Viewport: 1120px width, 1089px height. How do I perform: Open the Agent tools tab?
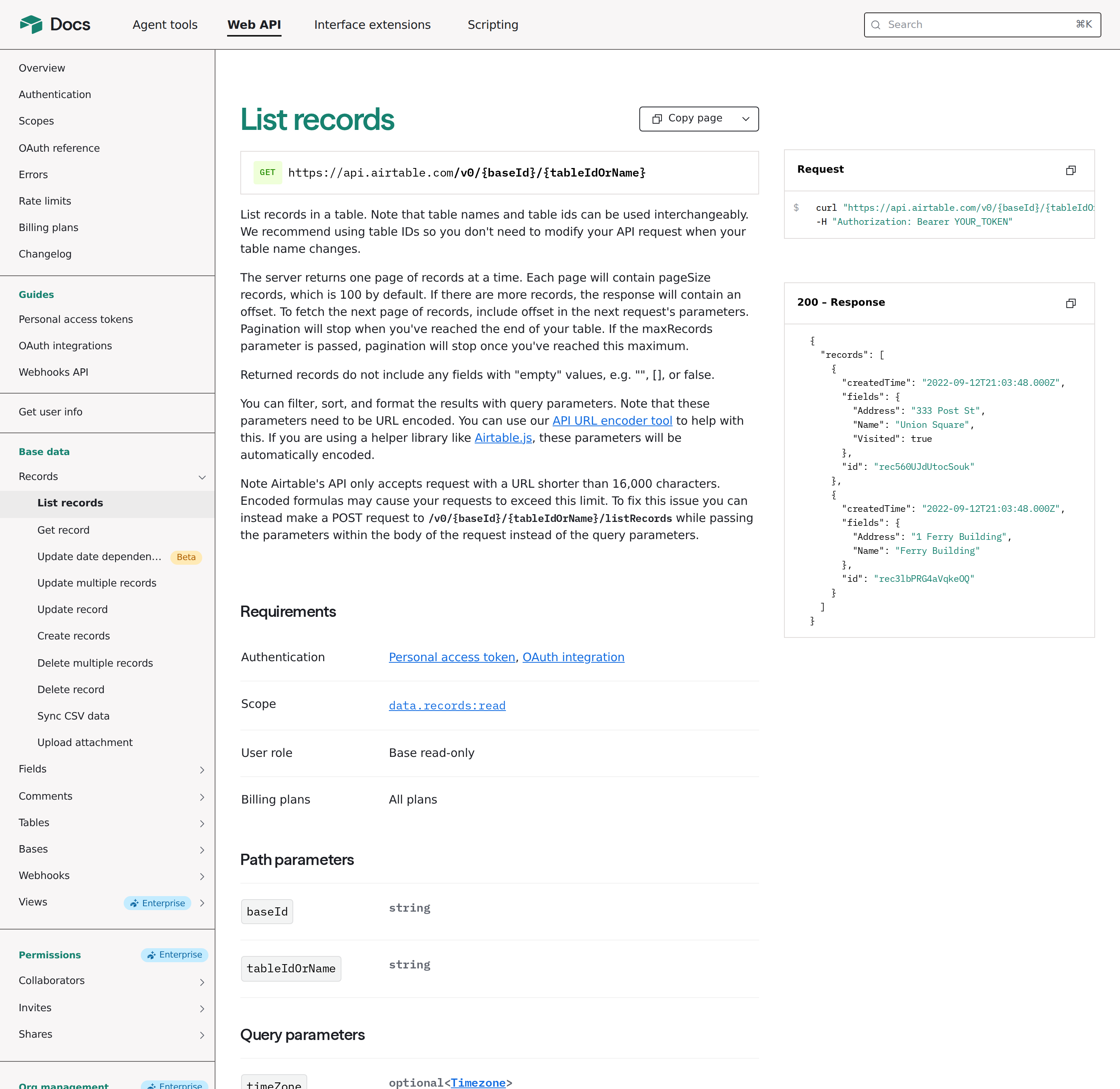click(165, 25)
